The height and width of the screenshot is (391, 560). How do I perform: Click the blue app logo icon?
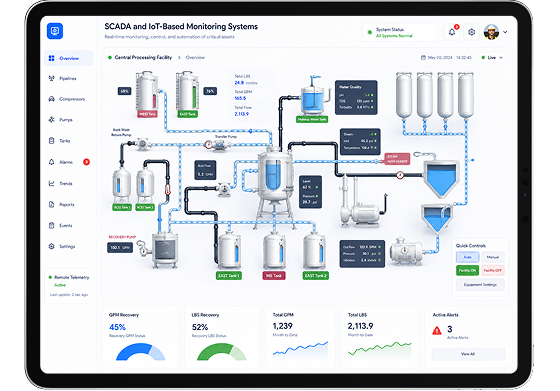coord(55,31)
